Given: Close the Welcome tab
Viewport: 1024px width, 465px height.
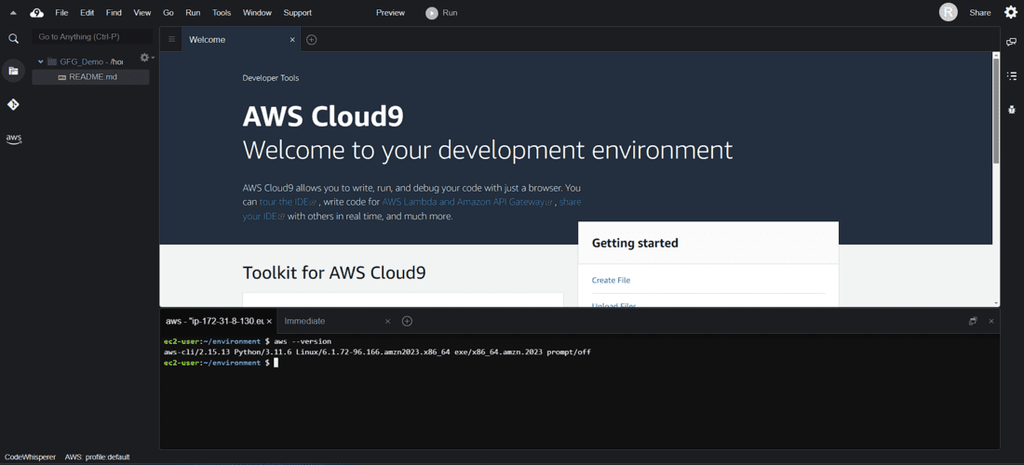Looking at the screenshot, I should pyautogui.click(x=293, y=40).
